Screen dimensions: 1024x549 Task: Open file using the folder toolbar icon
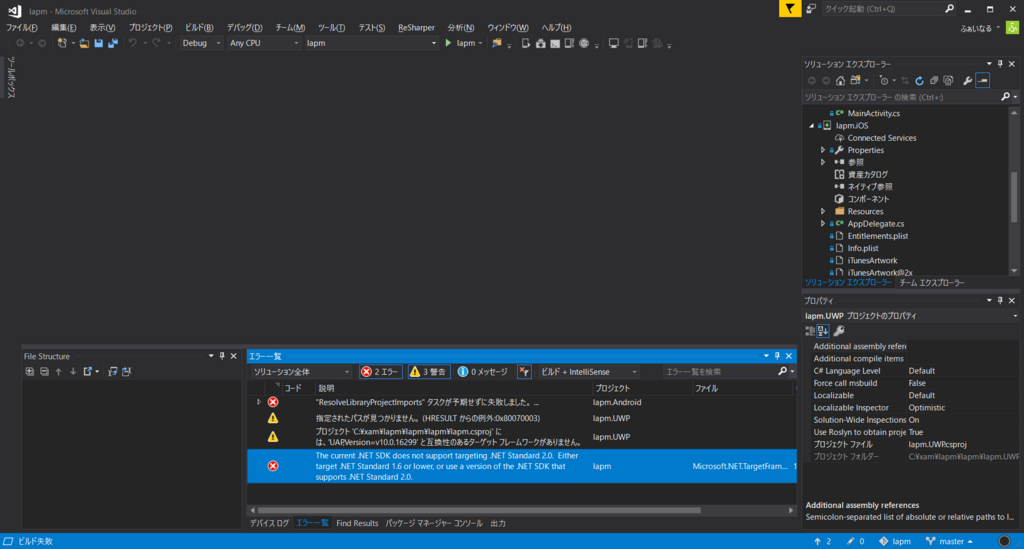click(84, 43)
